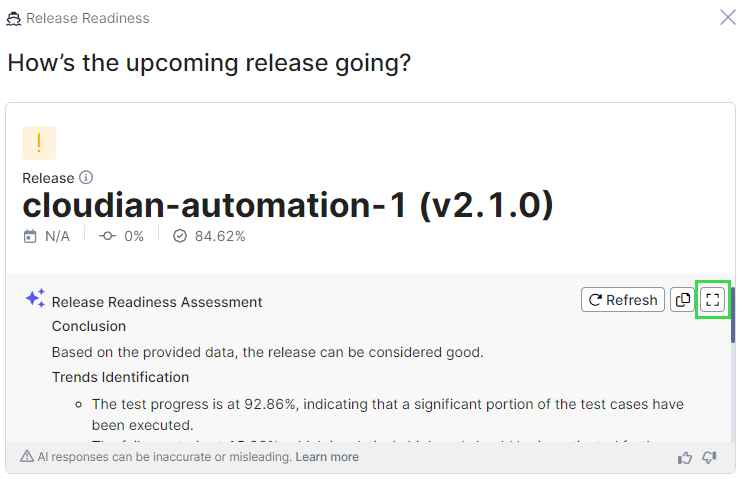The height and width of the screenshot is (479, 746).
Task: Give the AI response a thumbs up
Action: pyautogui.click(x=685, y=457)
